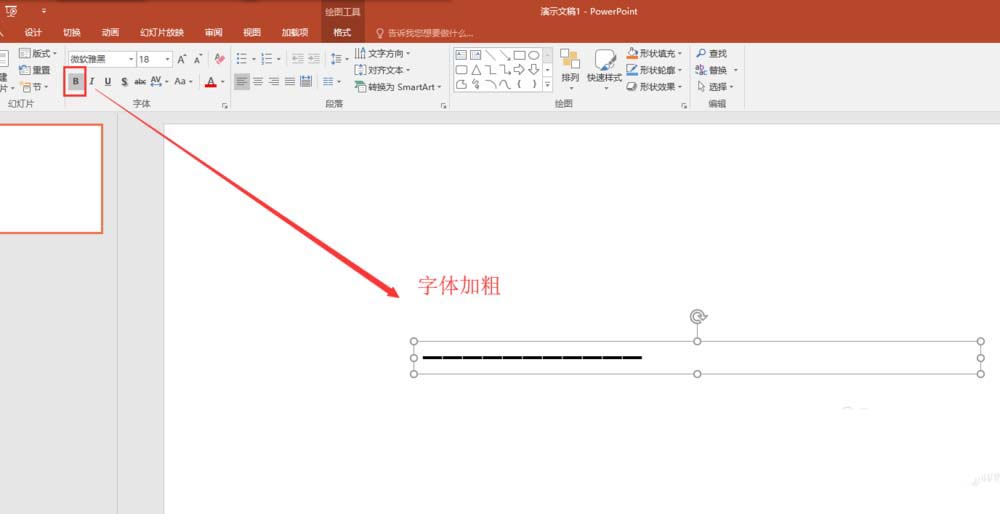
Task: Expand the shapes gallery more button
Action: pyautogui.click(x=547, y=84)
